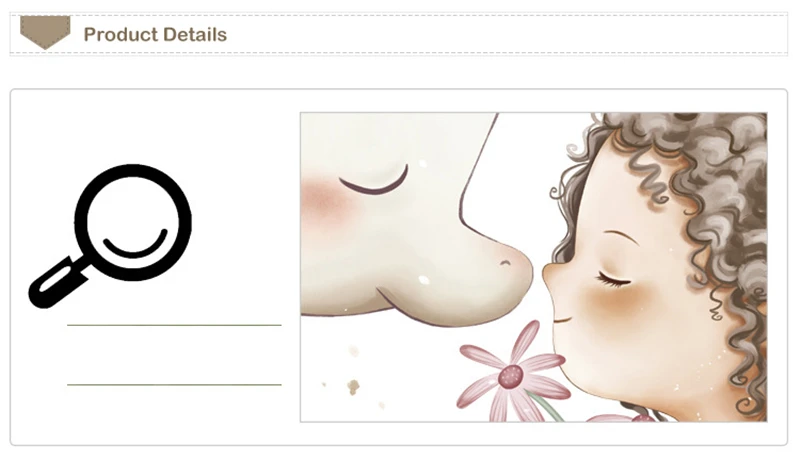The image size is (800, 460).
Task: Click the pink daisy flower petals
Action: pos(512,375)
